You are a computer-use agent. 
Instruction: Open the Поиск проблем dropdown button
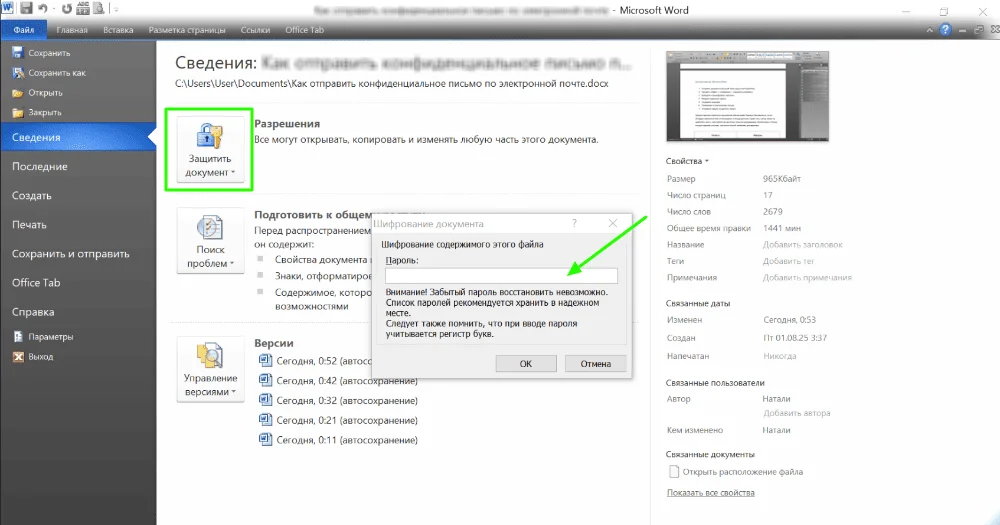[210, 241]
